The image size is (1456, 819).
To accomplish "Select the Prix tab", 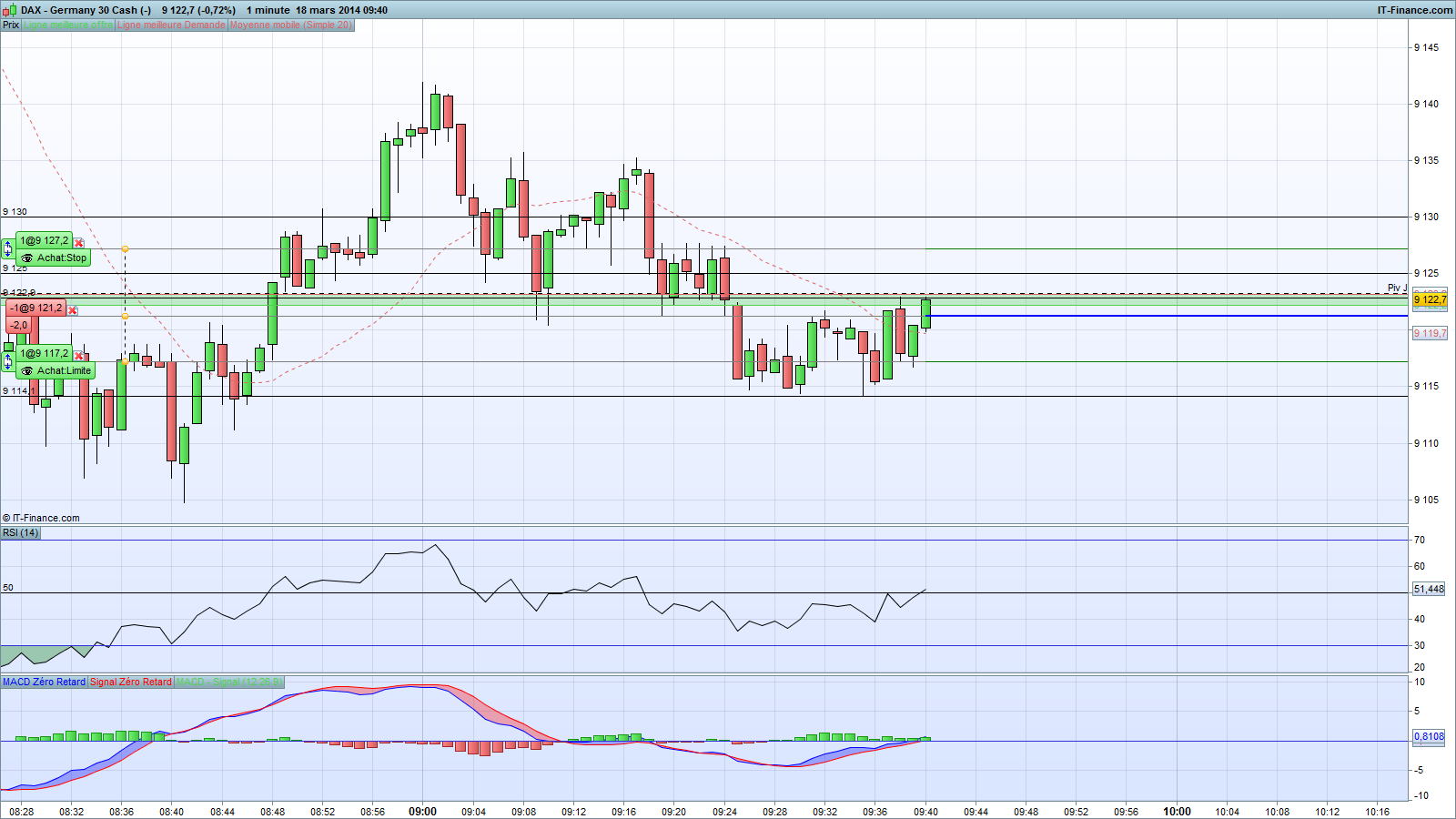I will [11, 25].
